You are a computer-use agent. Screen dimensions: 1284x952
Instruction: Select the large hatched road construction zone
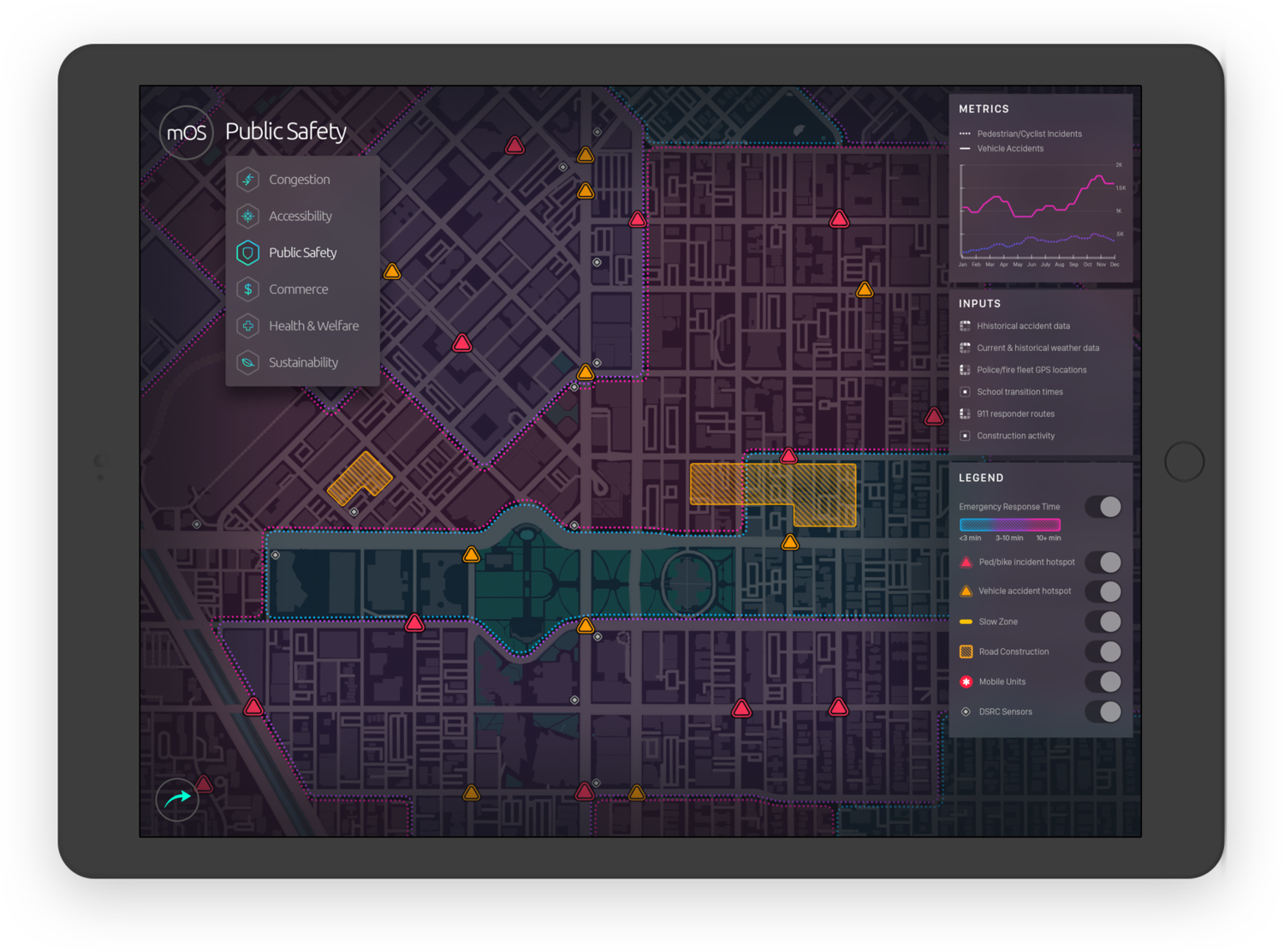[773, 494]
